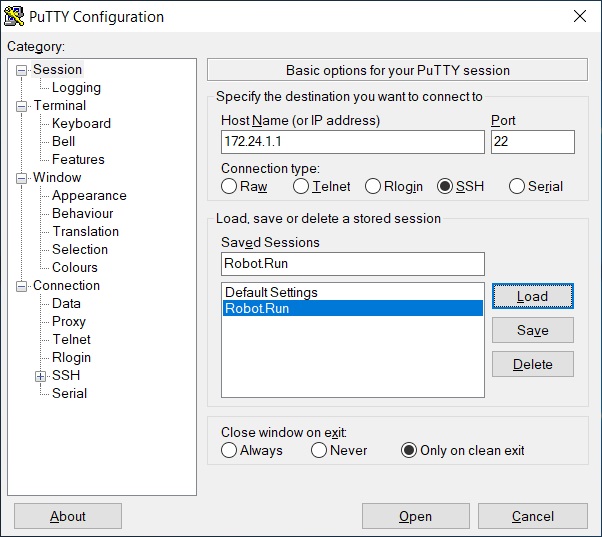
Task: Select Default Settings in saved sessions list
Action: tap(352, 292)
